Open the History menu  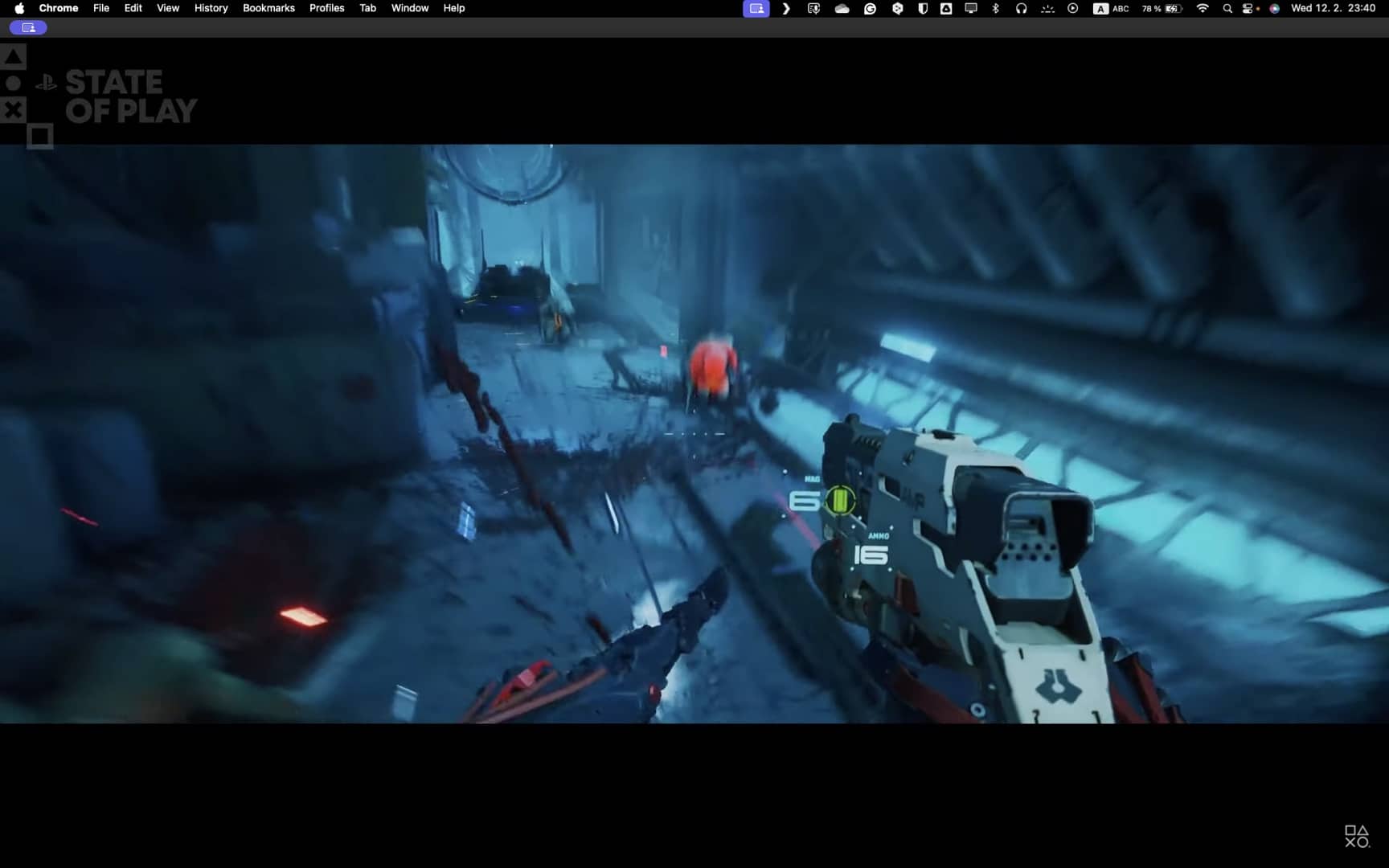click(x=211, y=8)
